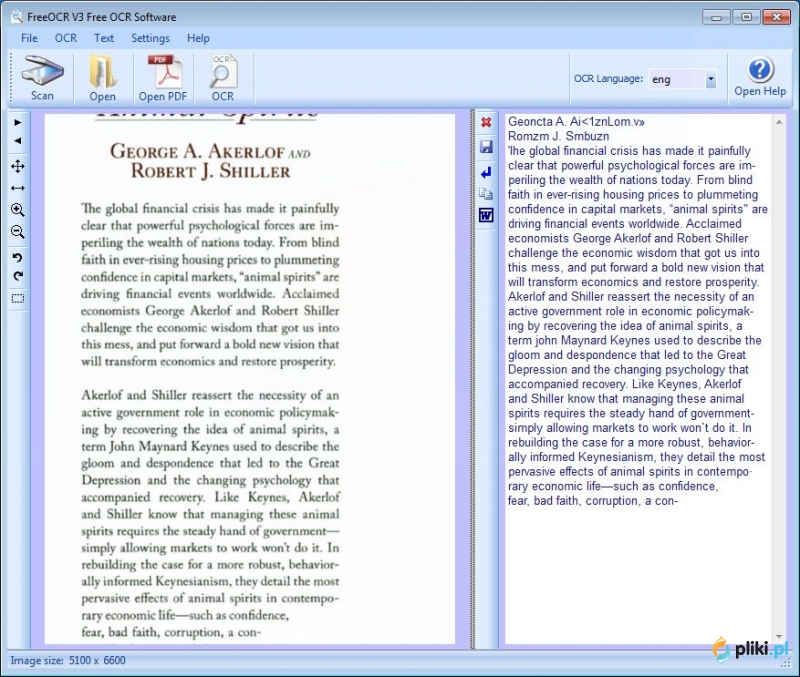
Task: Open the OCR menu in the menu bar
Action: pyautogui.click(x=66, y=38)
